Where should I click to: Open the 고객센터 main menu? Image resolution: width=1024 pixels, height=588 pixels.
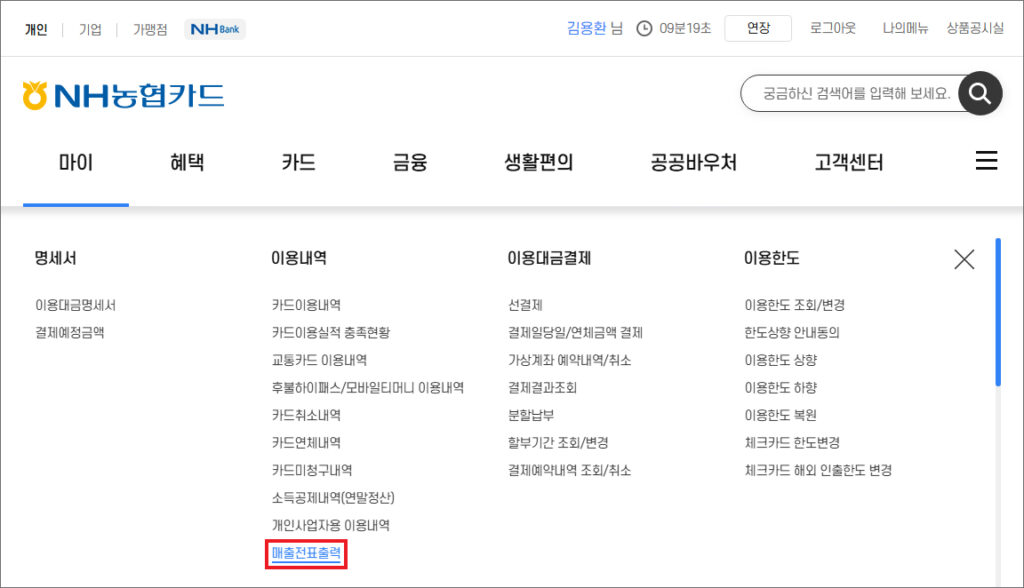[x=849, y=162]
